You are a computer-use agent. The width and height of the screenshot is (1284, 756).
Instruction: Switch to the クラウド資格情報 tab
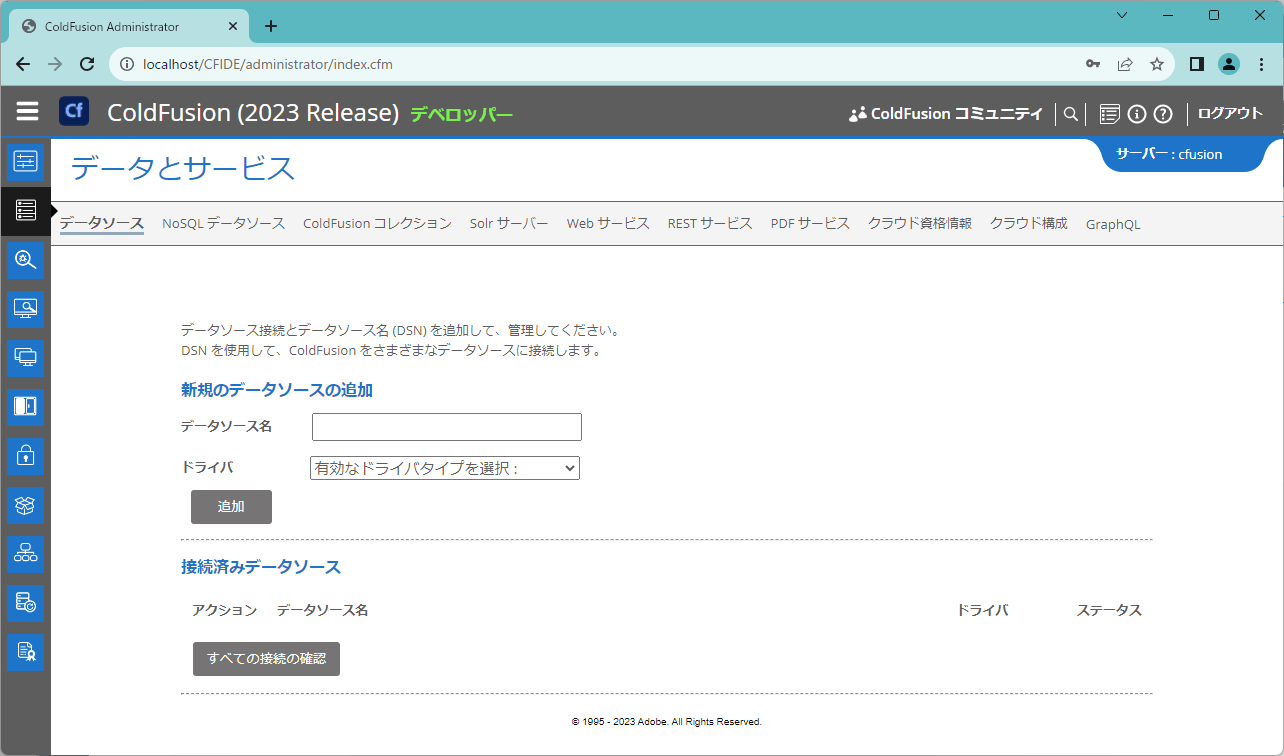click(920, 223)
